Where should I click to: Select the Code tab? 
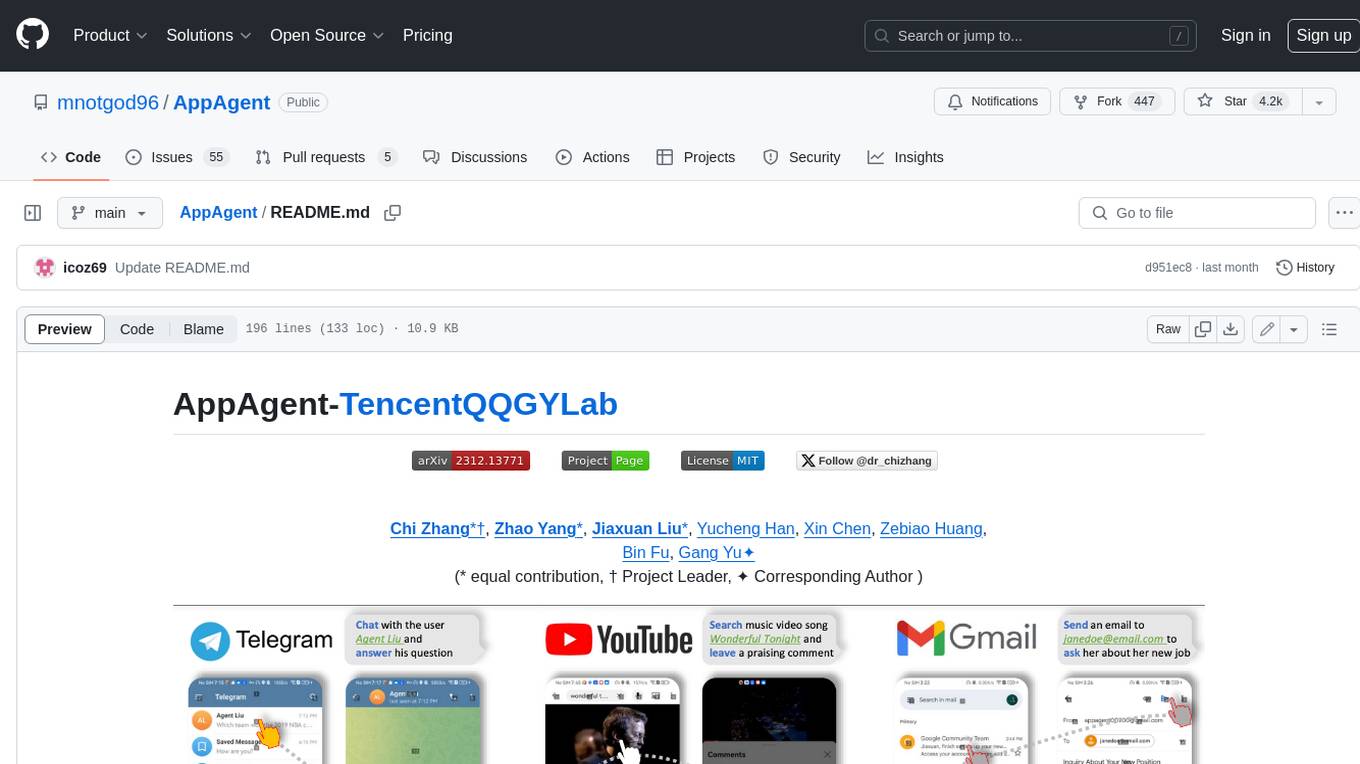tap(70, 157)
